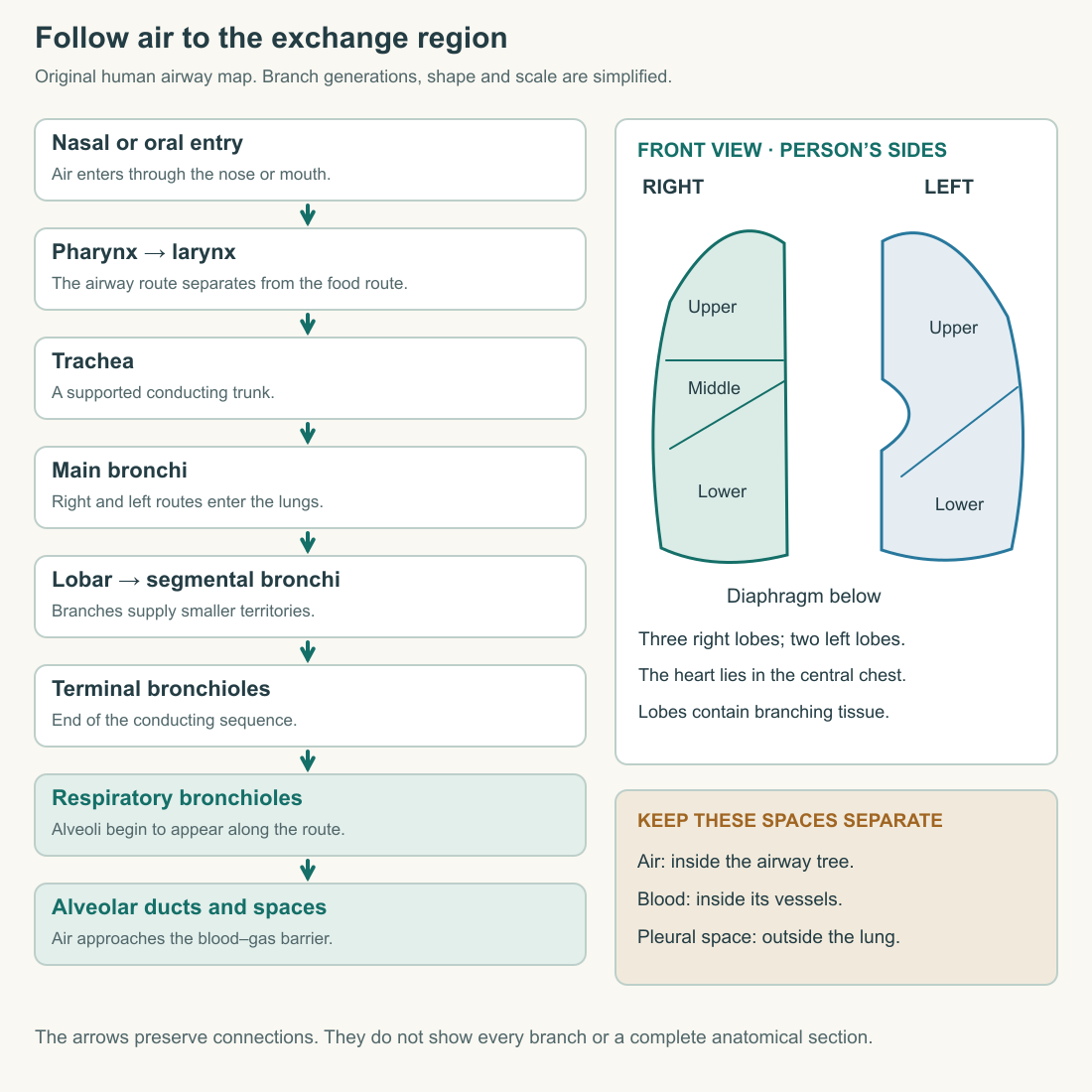
Task: Click the arrow below Nasal or oral entry
Action: (308, 214)
